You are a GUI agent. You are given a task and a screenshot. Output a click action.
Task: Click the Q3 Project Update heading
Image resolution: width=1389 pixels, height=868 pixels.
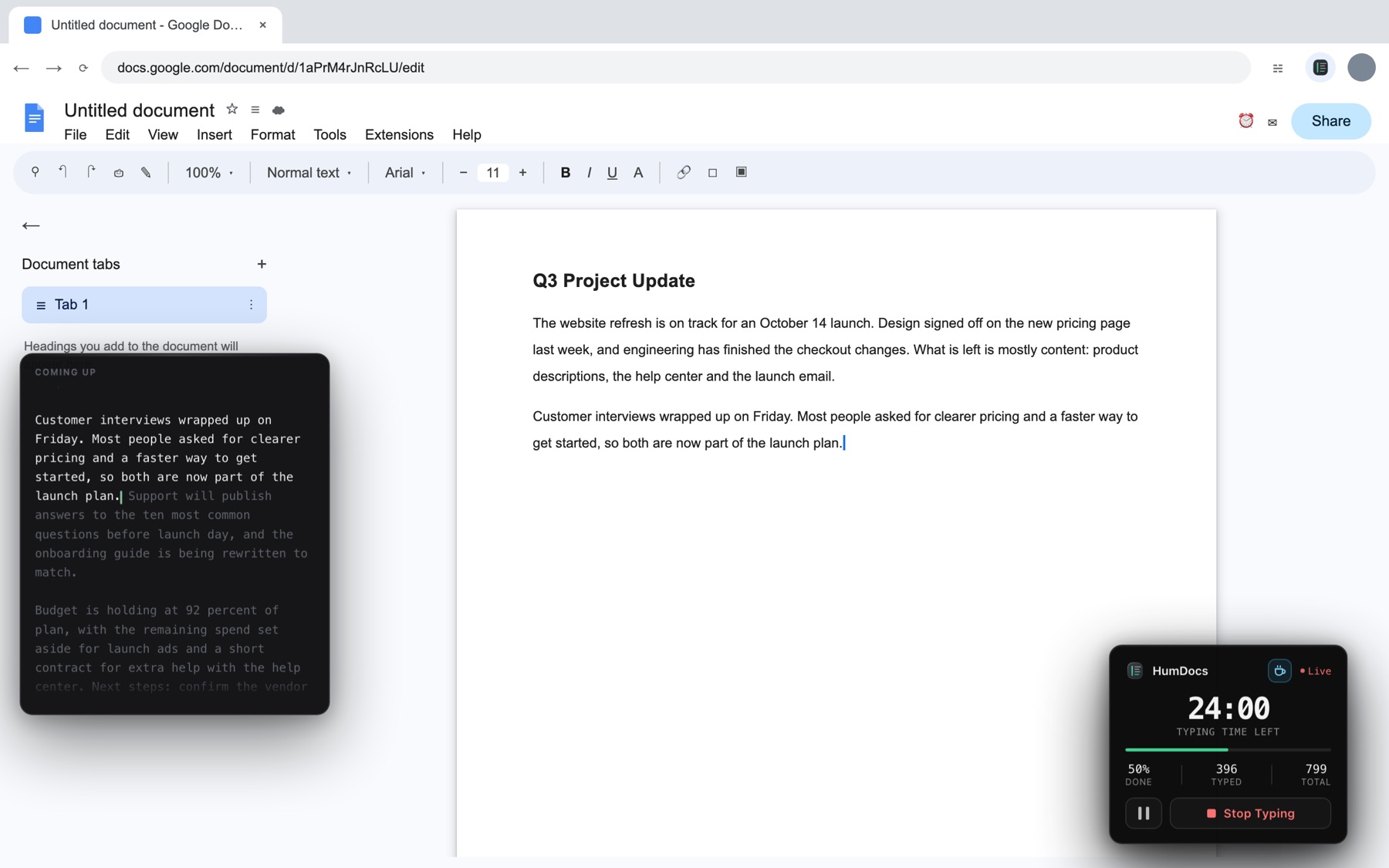tap(613, 281)
